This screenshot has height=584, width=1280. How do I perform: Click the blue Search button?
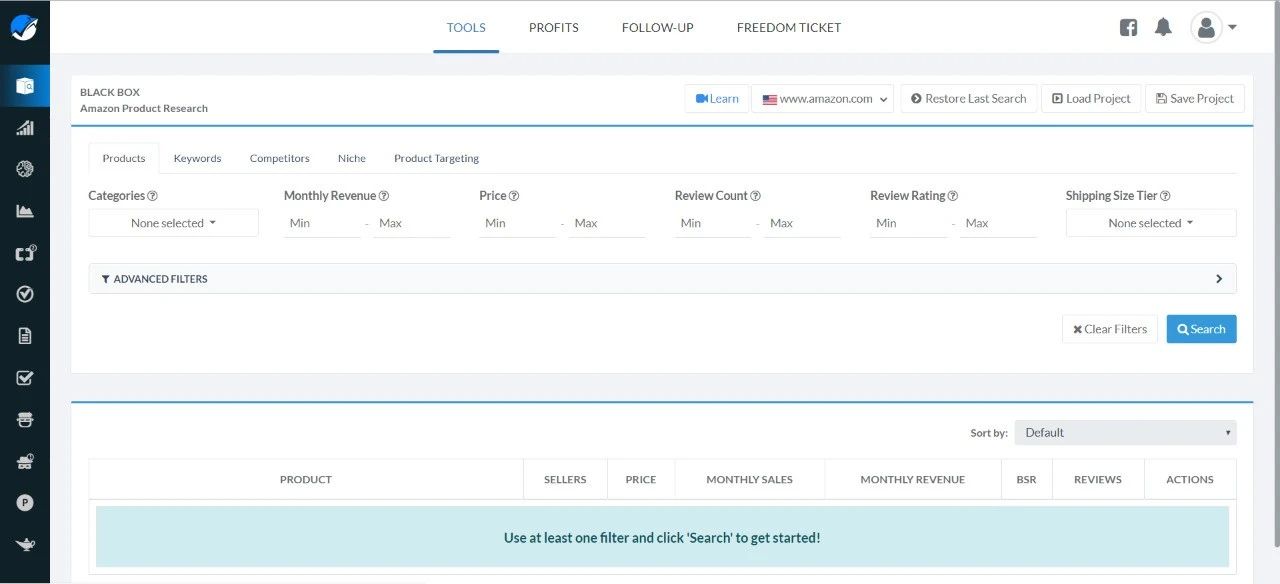(x=1201, y=329)
